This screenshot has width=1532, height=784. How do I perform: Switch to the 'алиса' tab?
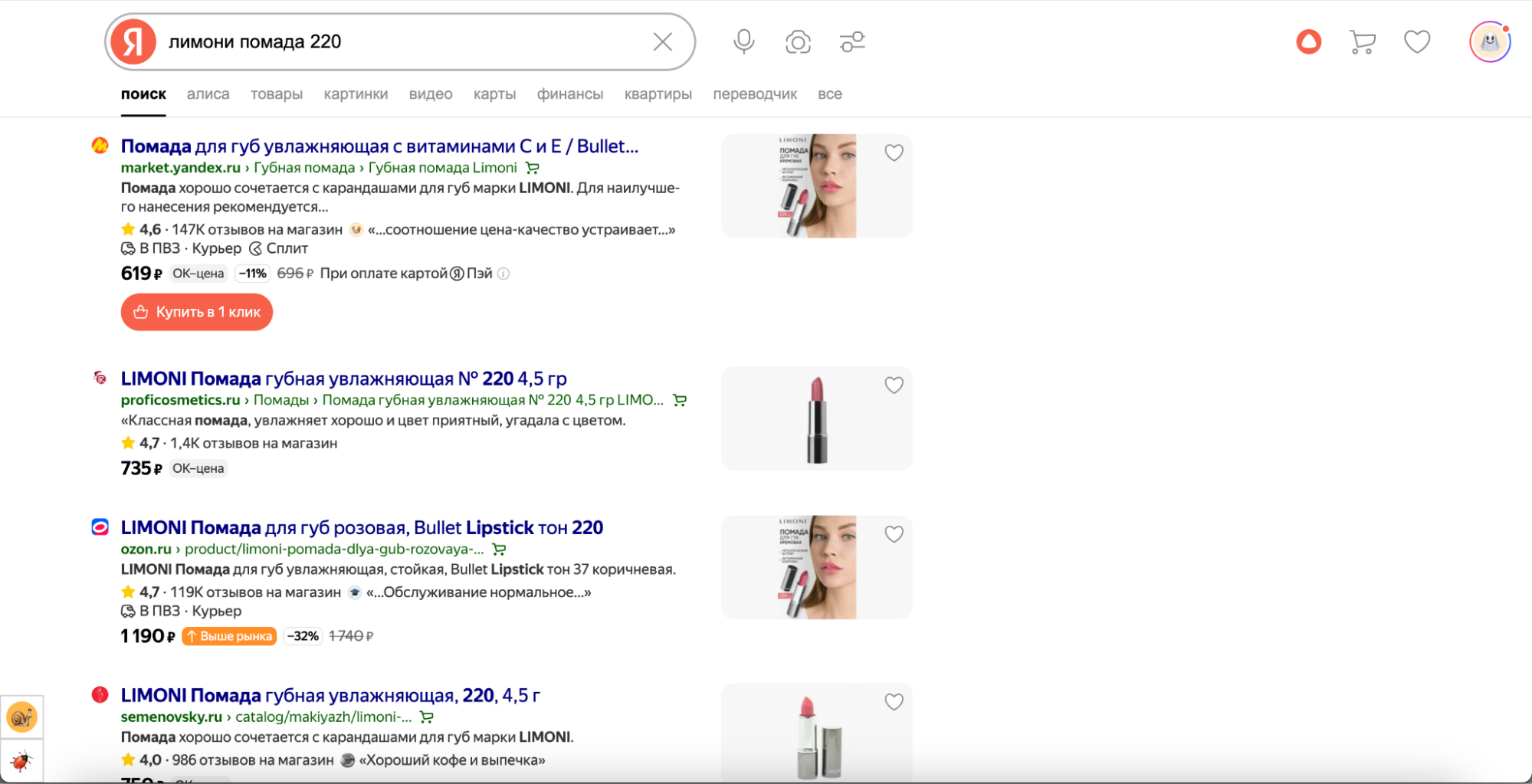208,94
